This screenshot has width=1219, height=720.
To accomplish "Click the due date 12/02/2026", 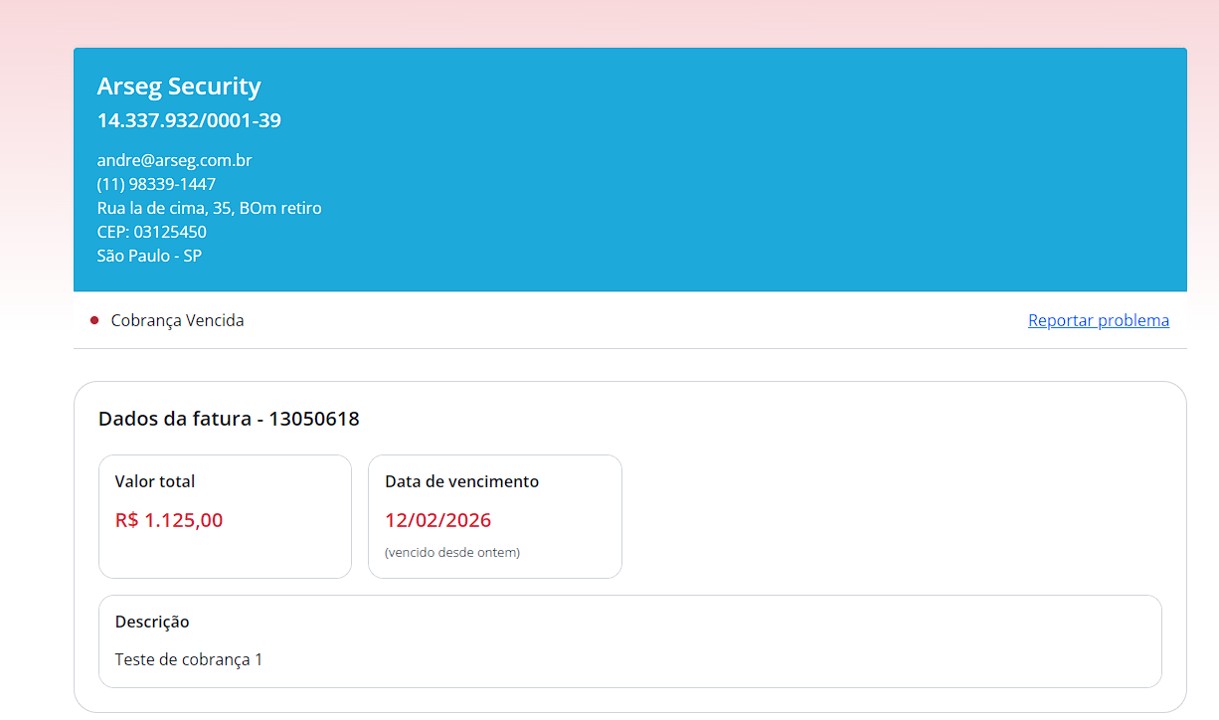I will pyautogui.click(x=438, y=520).
